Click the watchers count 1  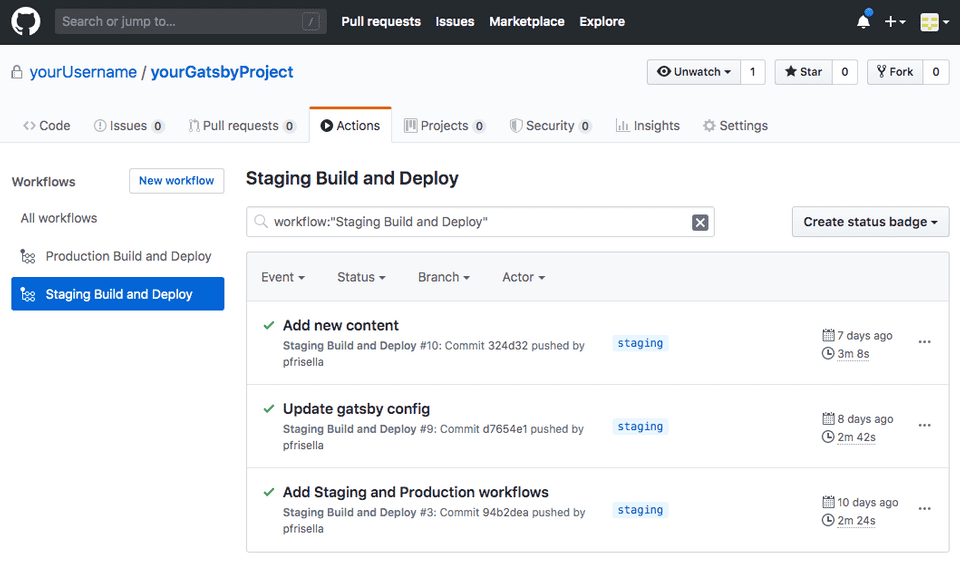(x=752, y=72)
